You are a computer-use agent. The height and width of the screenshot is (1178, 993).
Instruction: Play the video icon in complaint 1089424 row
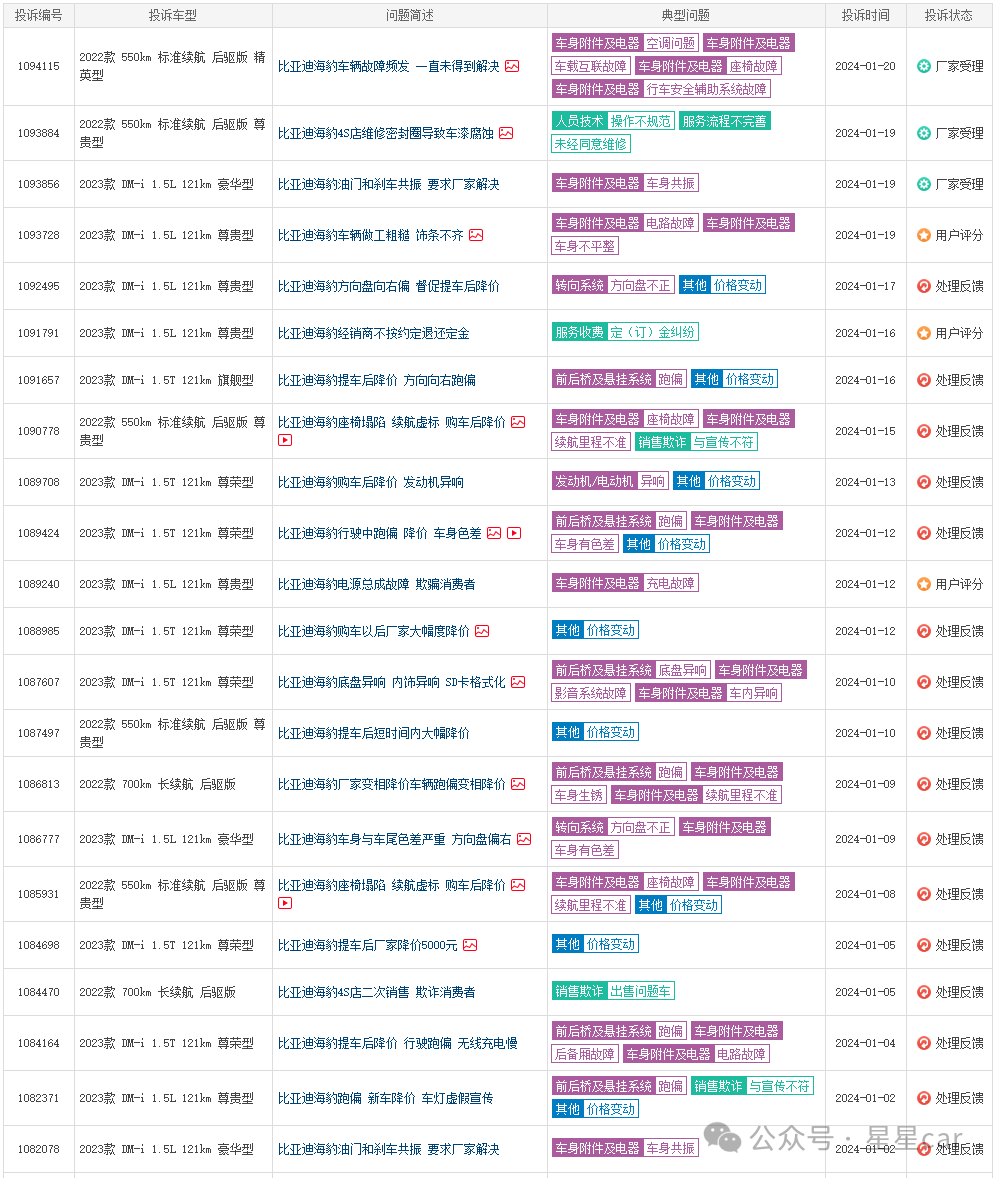tap(515, 533)
